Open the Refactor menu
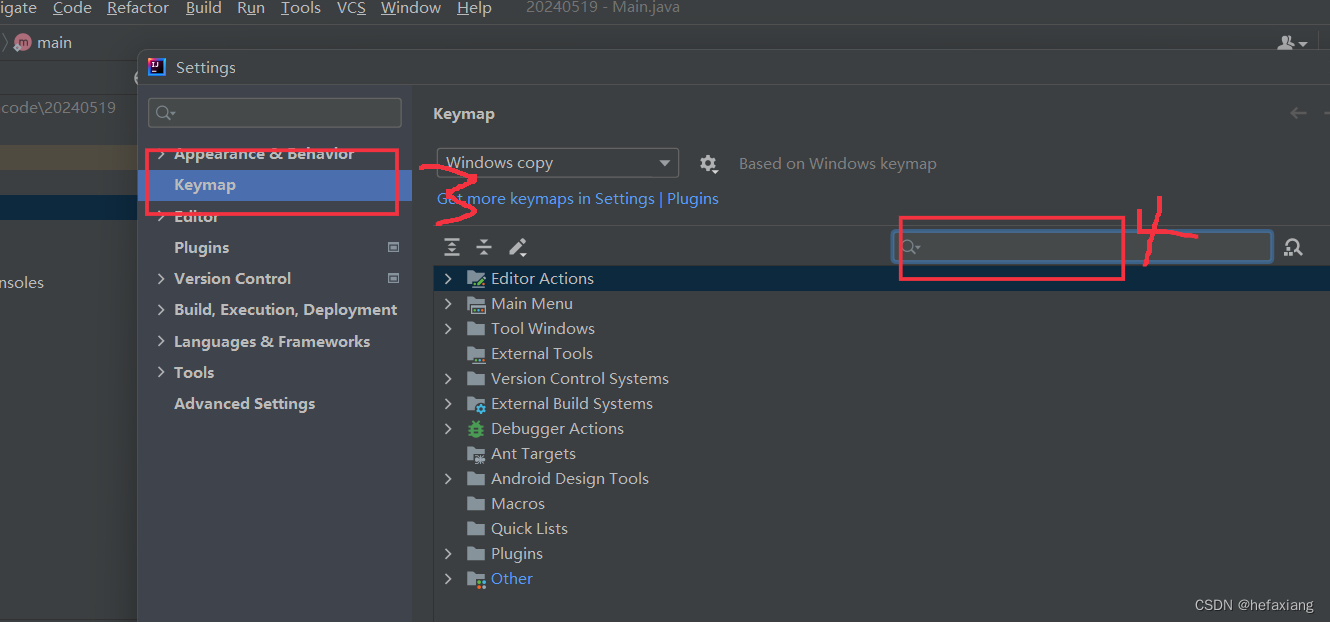This screenshot has width=1330, height=623. pos(138,8)
